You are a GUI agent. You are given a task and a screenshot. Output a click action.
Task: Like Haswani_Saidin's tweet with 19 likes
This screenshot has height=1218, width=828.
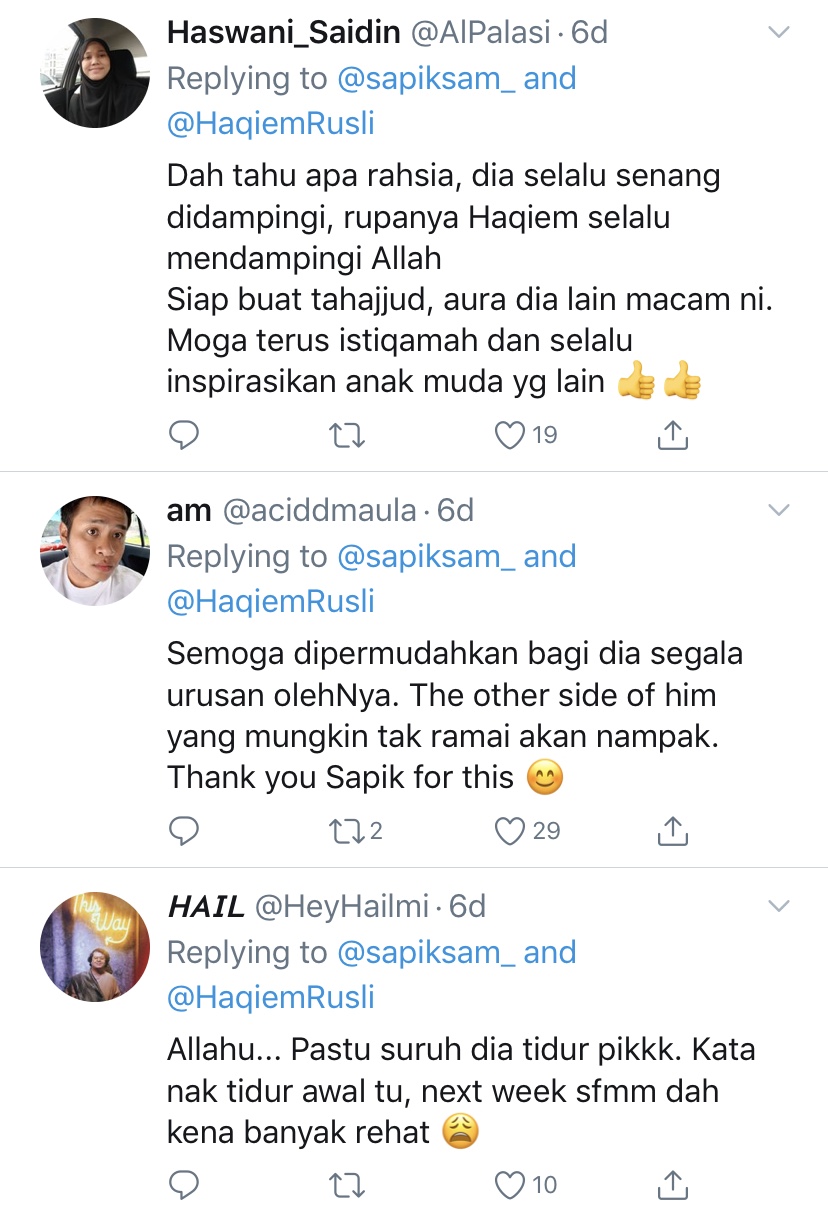click(526, 435)
